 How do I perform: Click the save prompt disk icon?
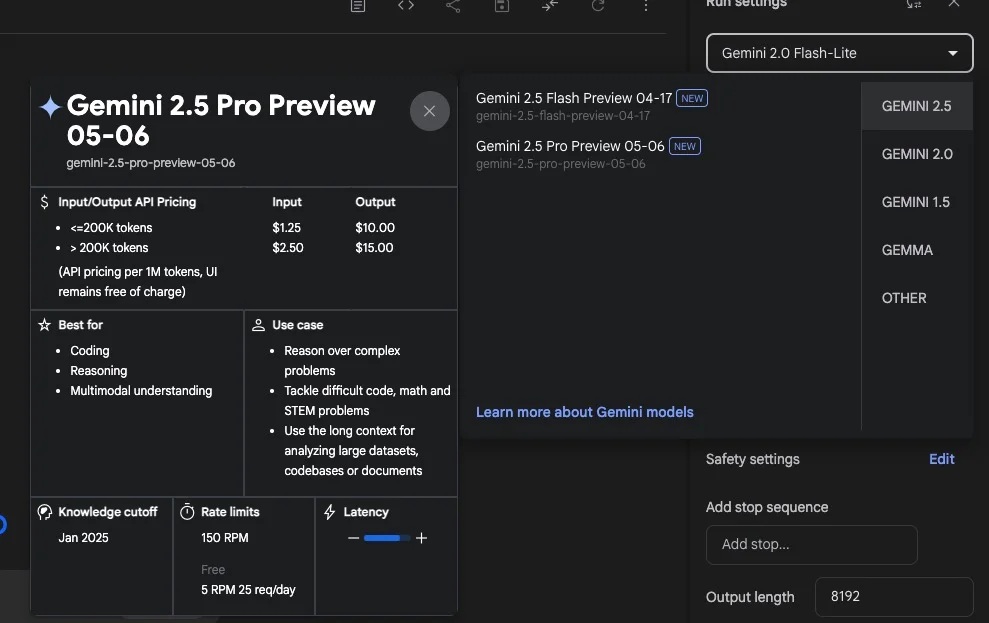click(501, 6)
